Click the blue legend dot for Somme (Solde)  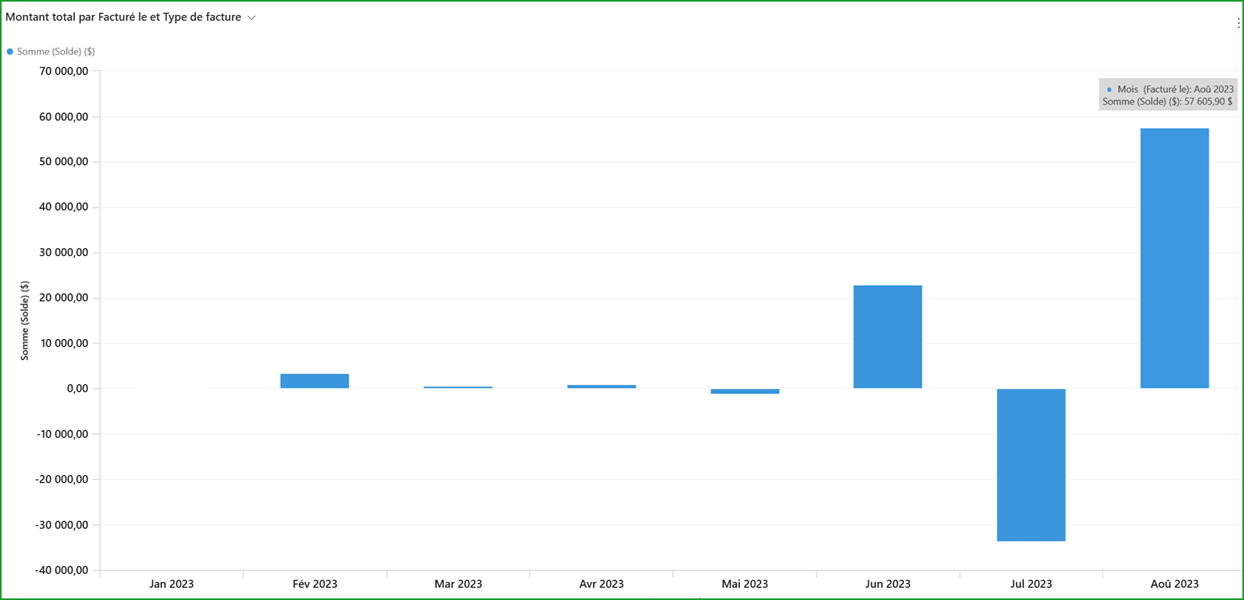pos(10,51)
